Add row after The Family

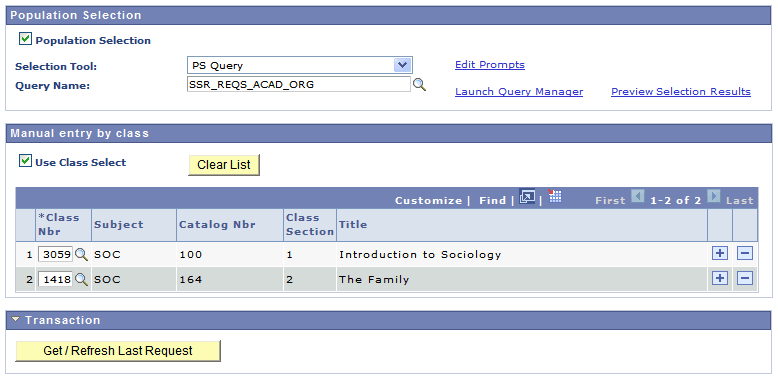pyautogui.click(x=719, y=278)
